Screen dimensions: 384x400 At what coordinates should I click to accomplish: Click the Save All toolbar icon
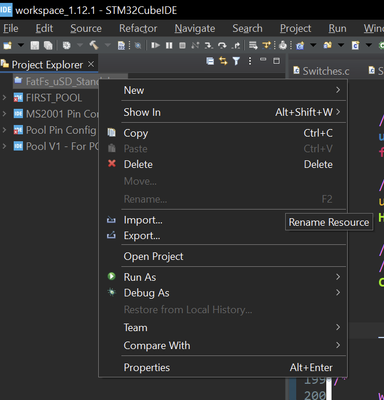point(48,45)
